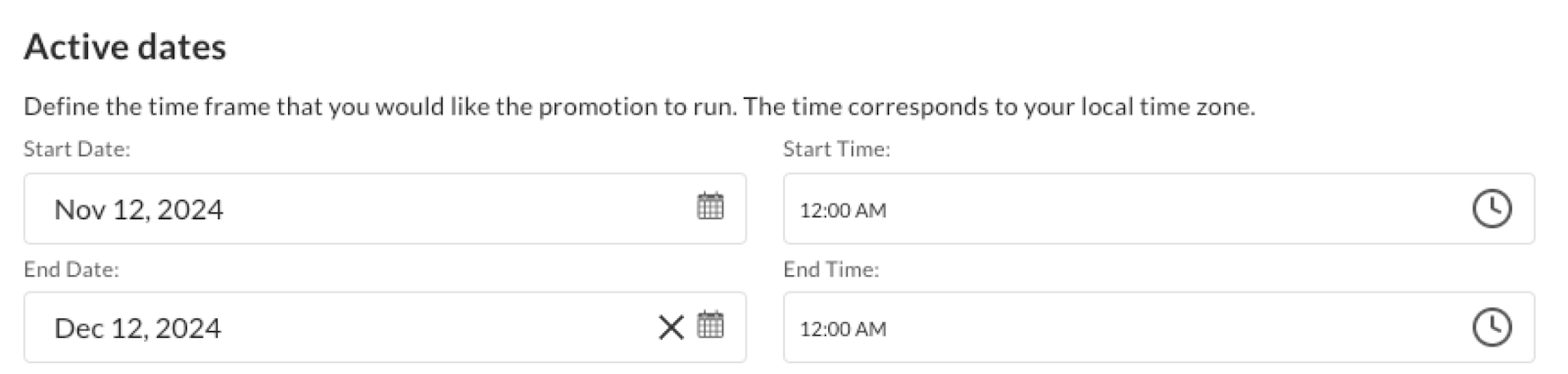
Task: Open the End Time clock picker
Action: coord(1492,327)
